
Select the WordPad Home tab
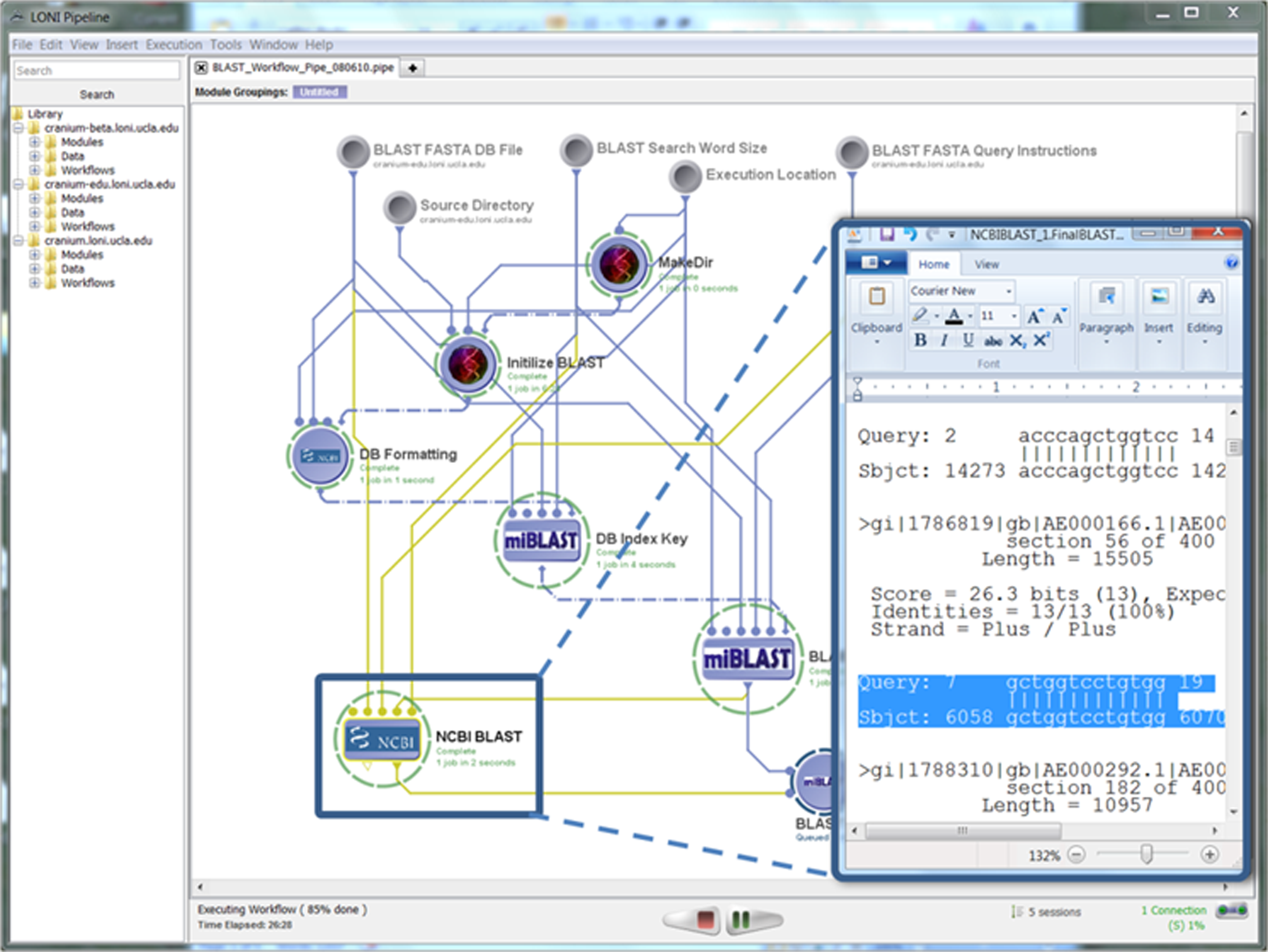point(934,264)
